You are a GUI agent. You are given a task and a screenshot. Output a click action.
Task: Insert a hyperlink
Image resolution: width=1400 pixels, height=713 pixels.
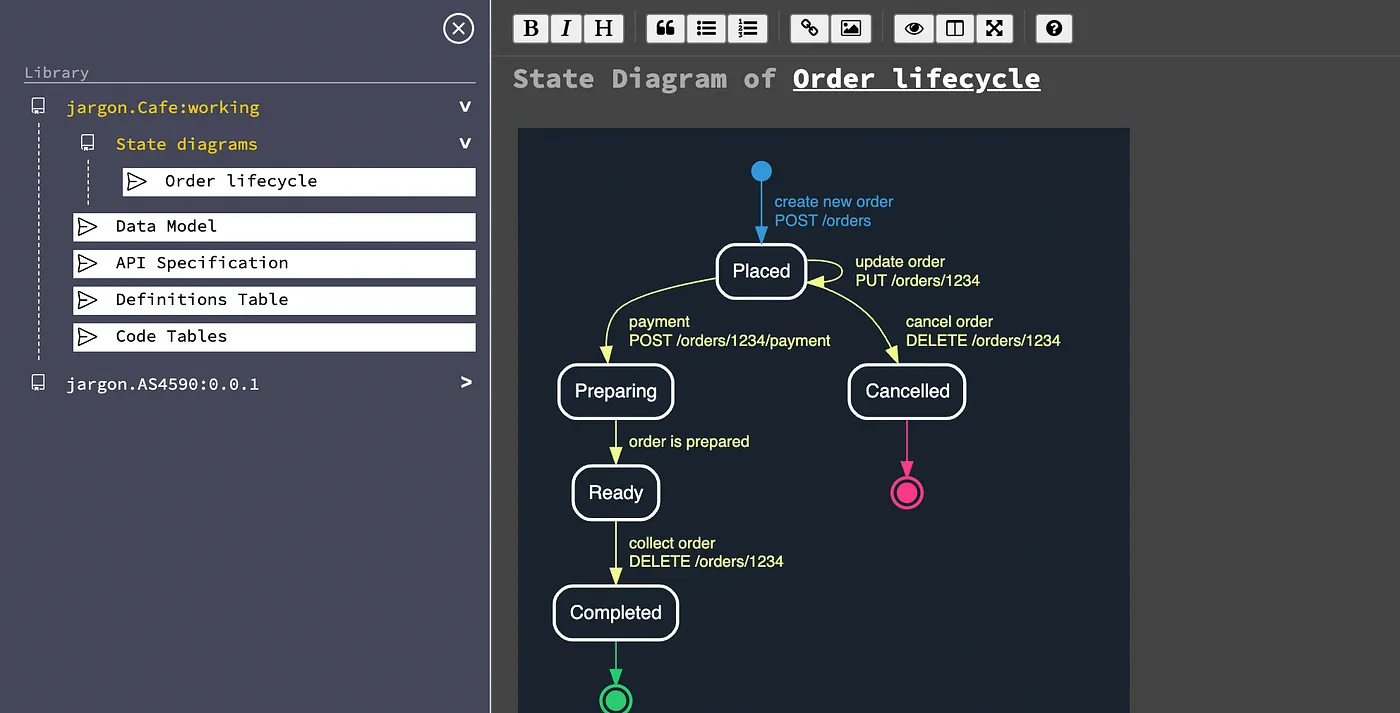[x=809, y=28]
